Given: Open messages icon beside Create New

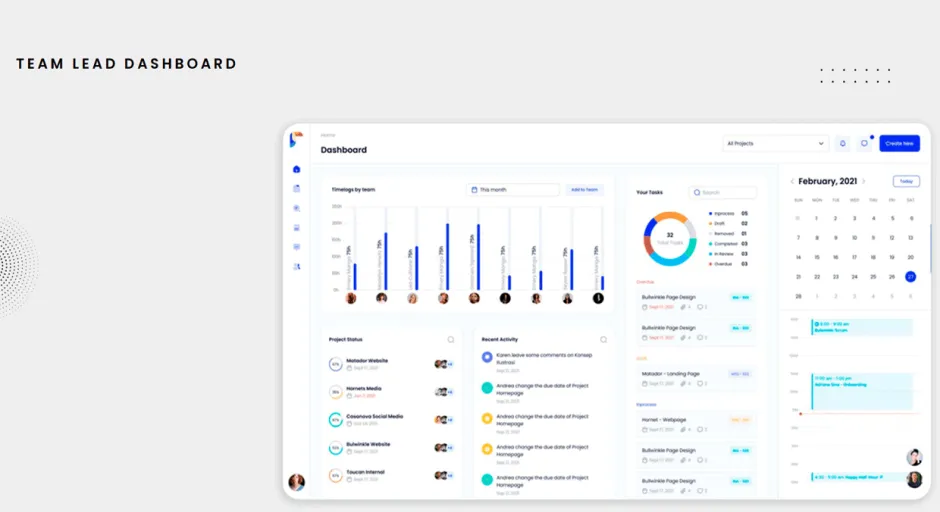Looking at the screenshot, I should pos(864,143).
